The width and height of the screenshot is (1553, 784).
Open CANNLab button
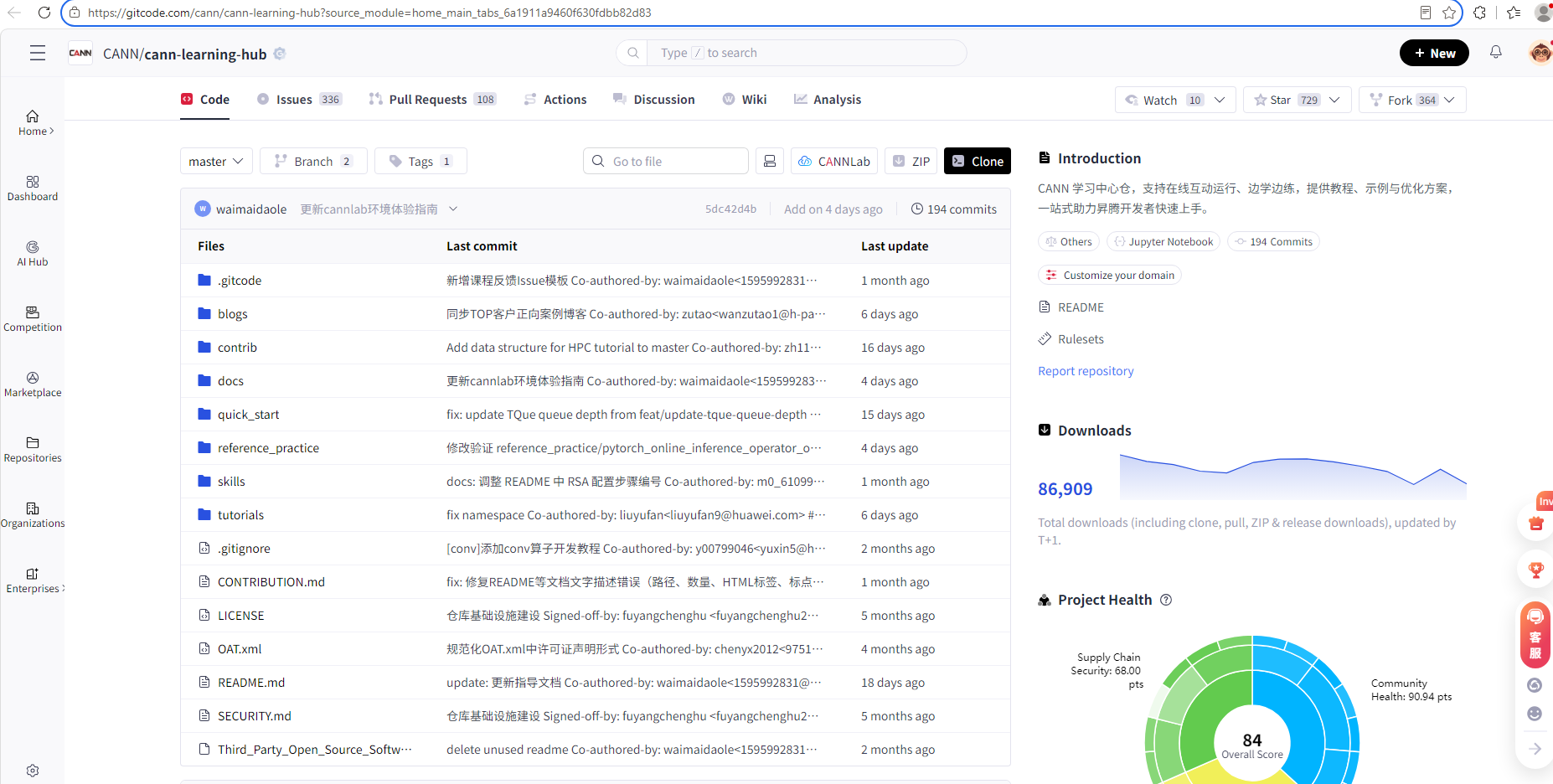[834, 161]
